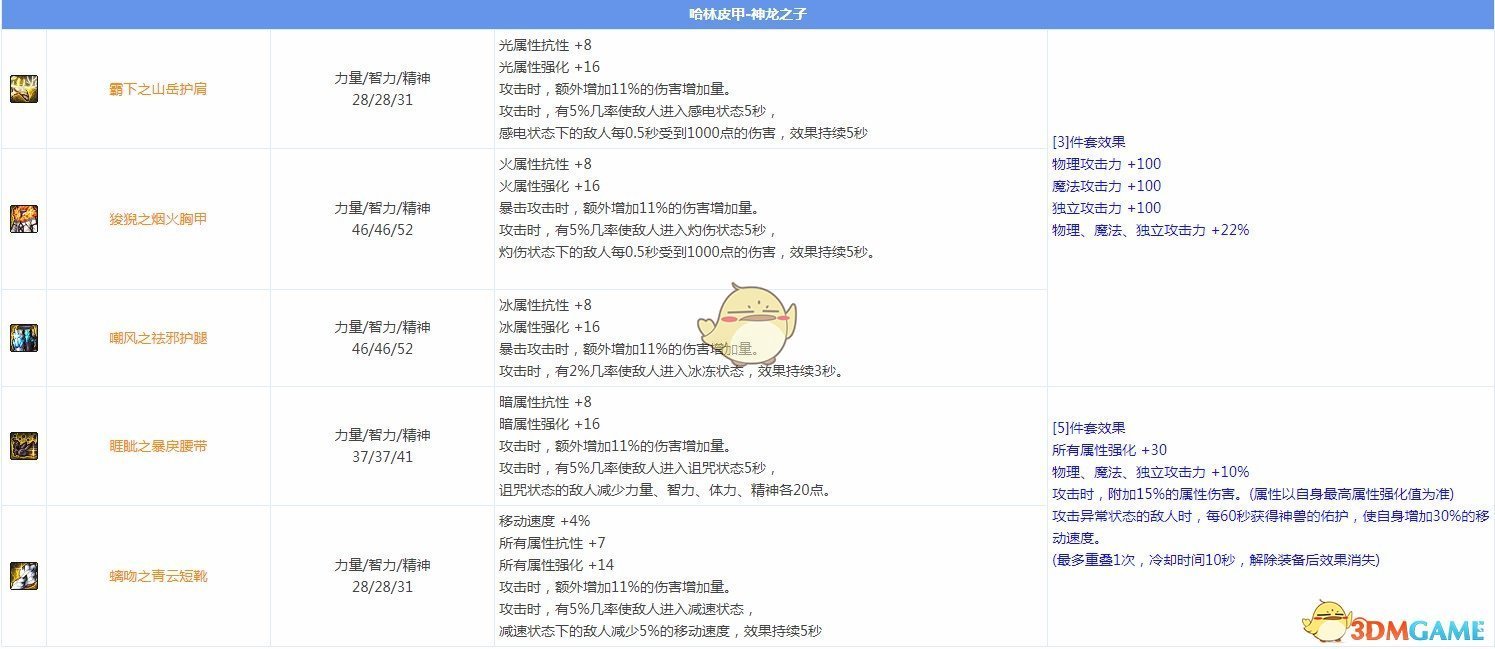
Task: Click the 嘲风之祛邪护腿 leggings item icon
Action: [x=24, y=337]
